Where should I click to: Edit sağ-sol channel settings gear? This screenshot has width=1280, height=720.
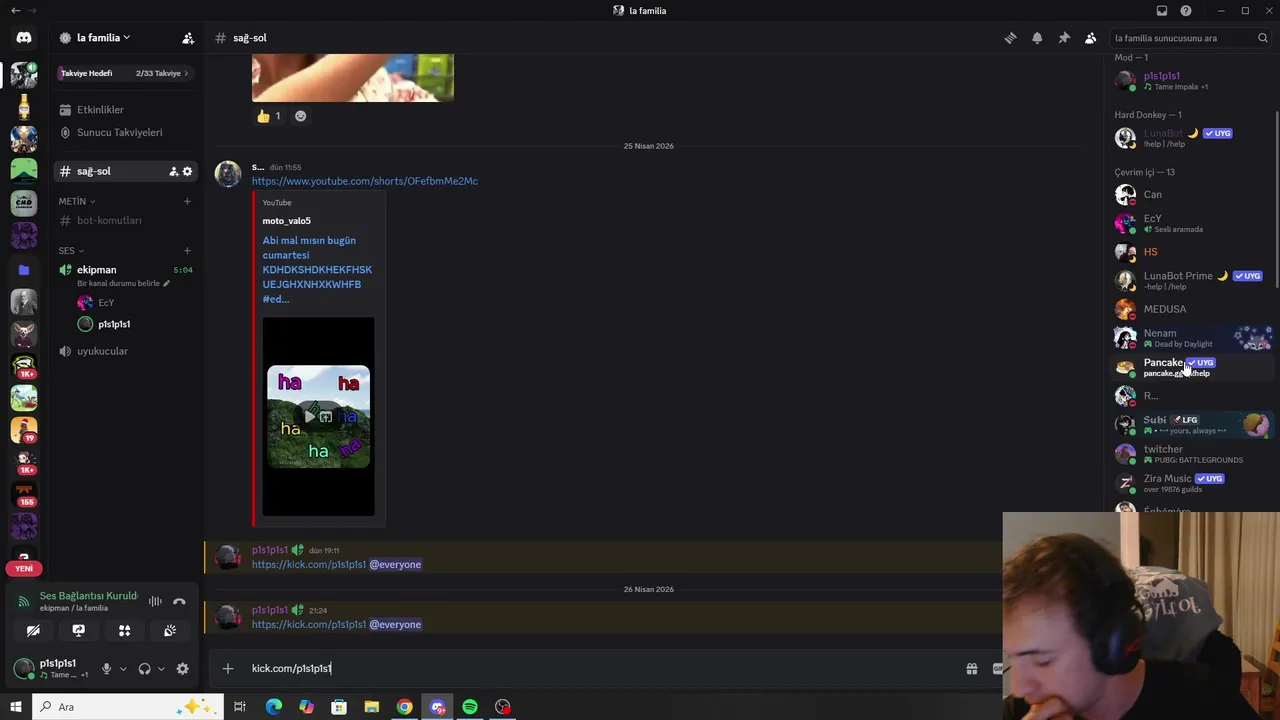tap(187, 171)
